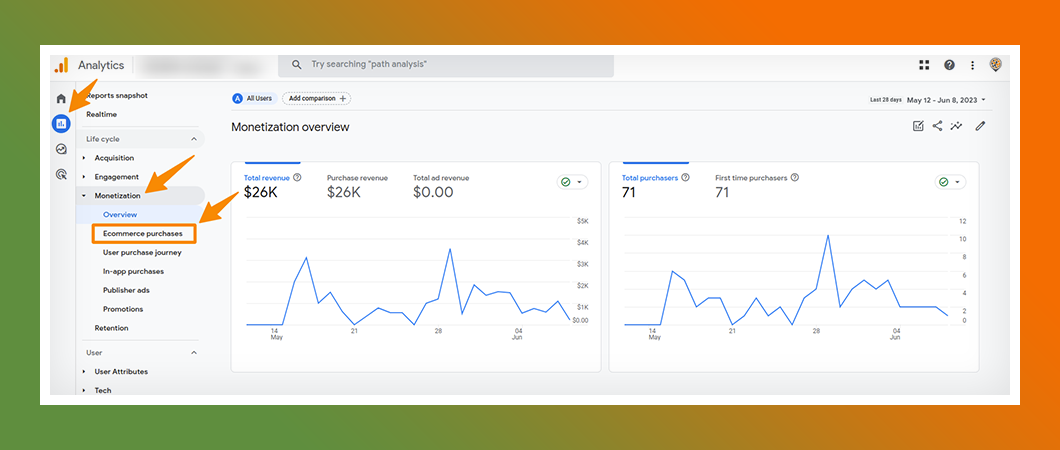This screenshot has width=1060, height=450.
Task: Open data quality dropdown on revenue card
Action: pyautogui.click(x=573, y=182)
